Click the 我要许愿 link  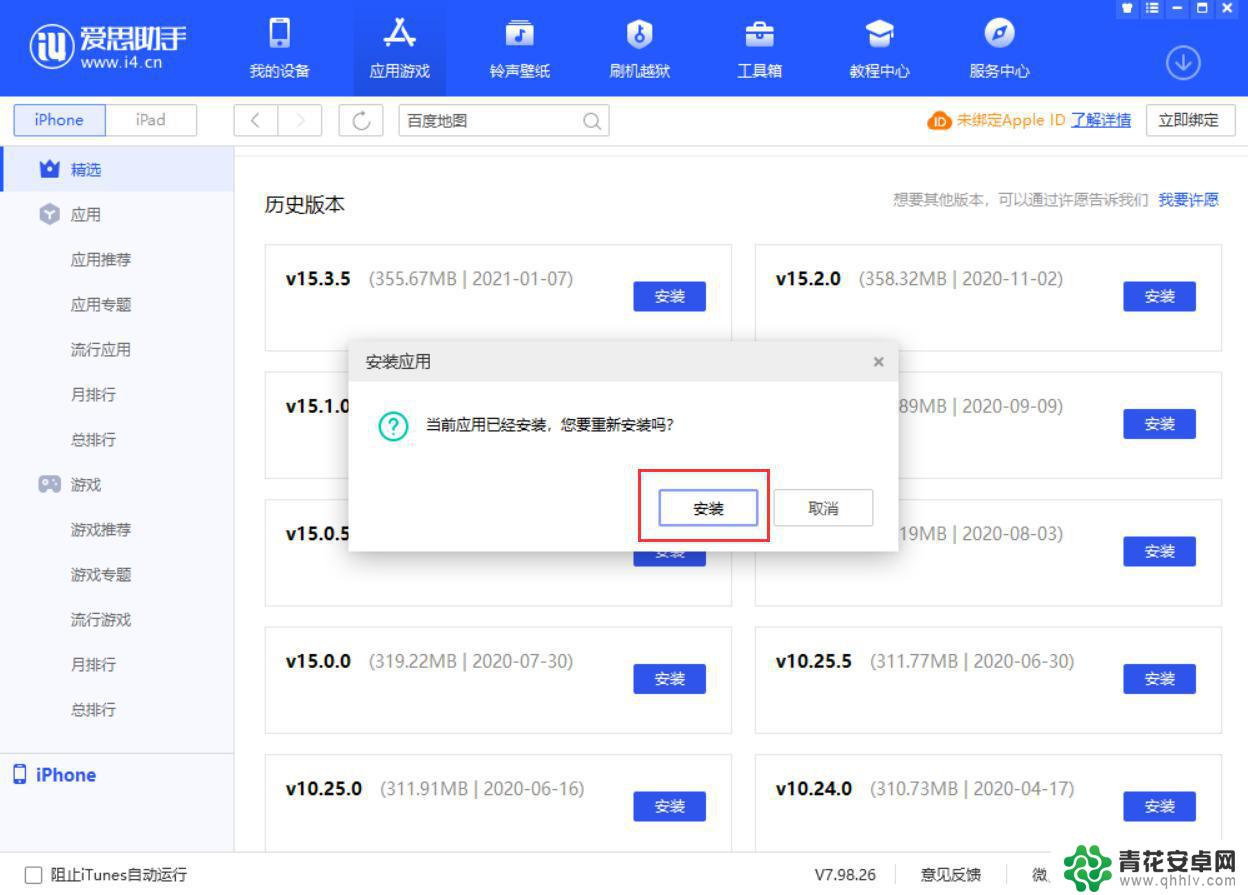(x=1189, y=200)
